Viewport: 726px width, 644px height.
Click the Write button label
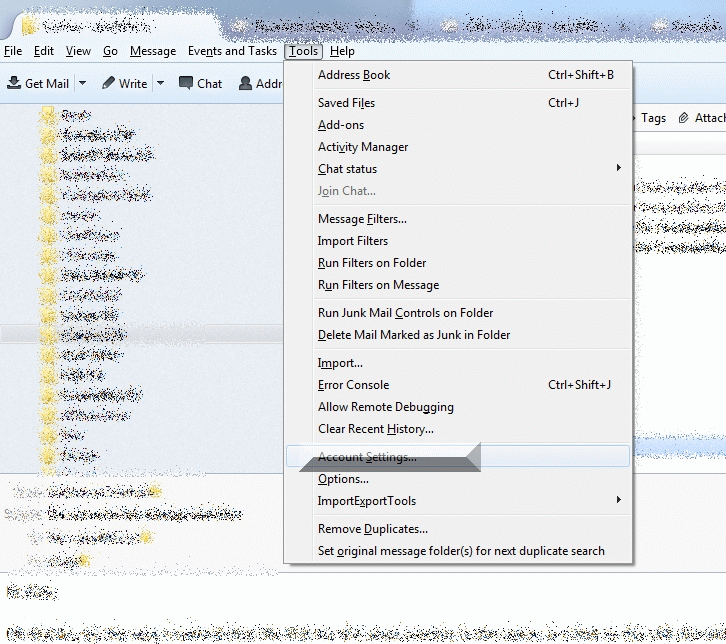(x=133, y=84)
